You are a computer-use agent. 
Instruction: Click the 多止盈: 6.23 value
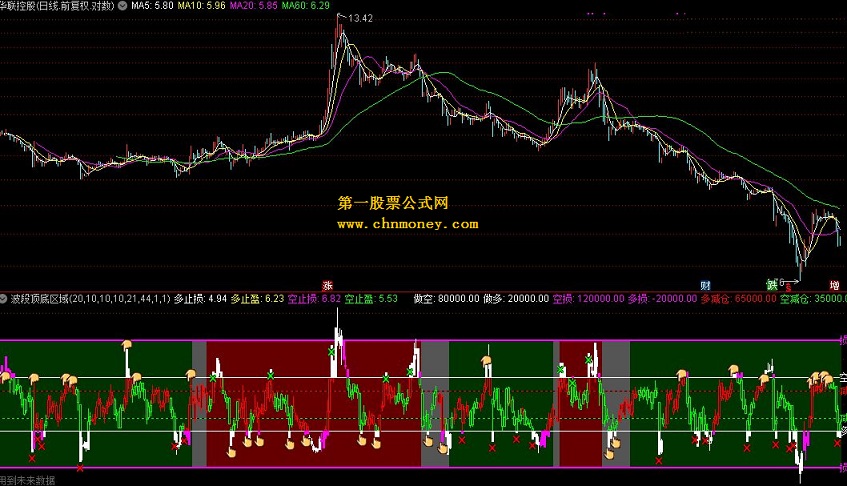tap(257, 299)
